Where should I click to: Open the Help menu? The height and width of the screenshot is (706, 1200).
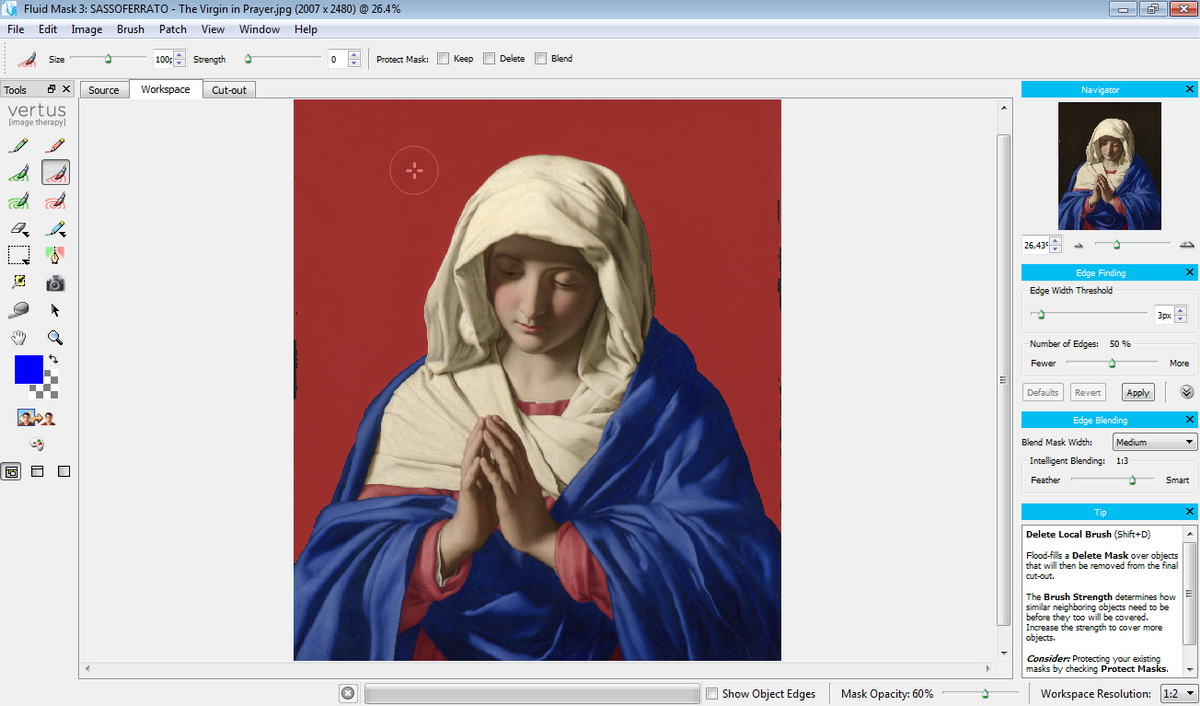(306, 29)
